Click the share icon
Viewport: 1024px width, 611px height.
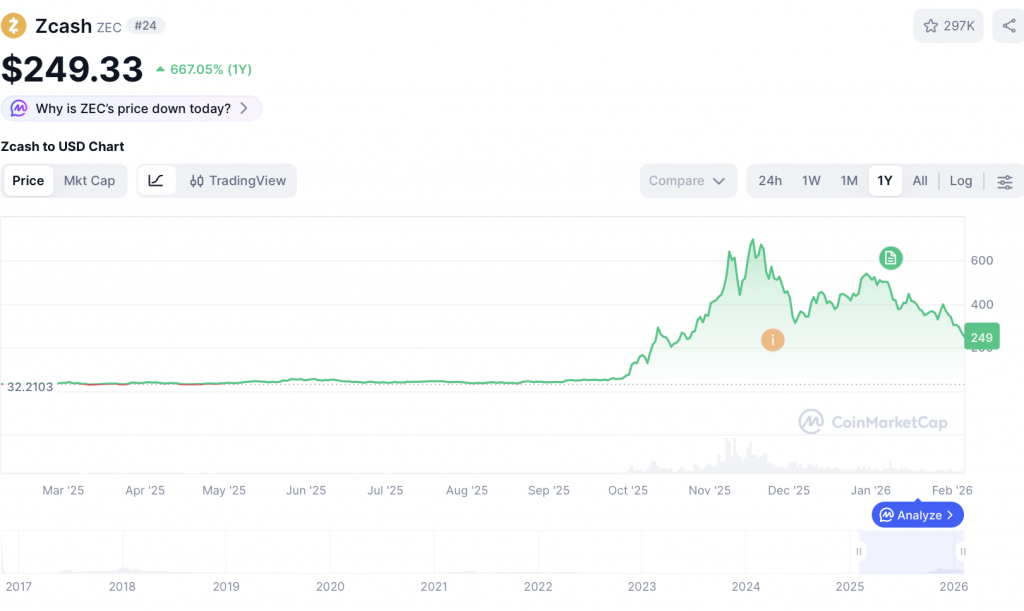[1008, 26]
